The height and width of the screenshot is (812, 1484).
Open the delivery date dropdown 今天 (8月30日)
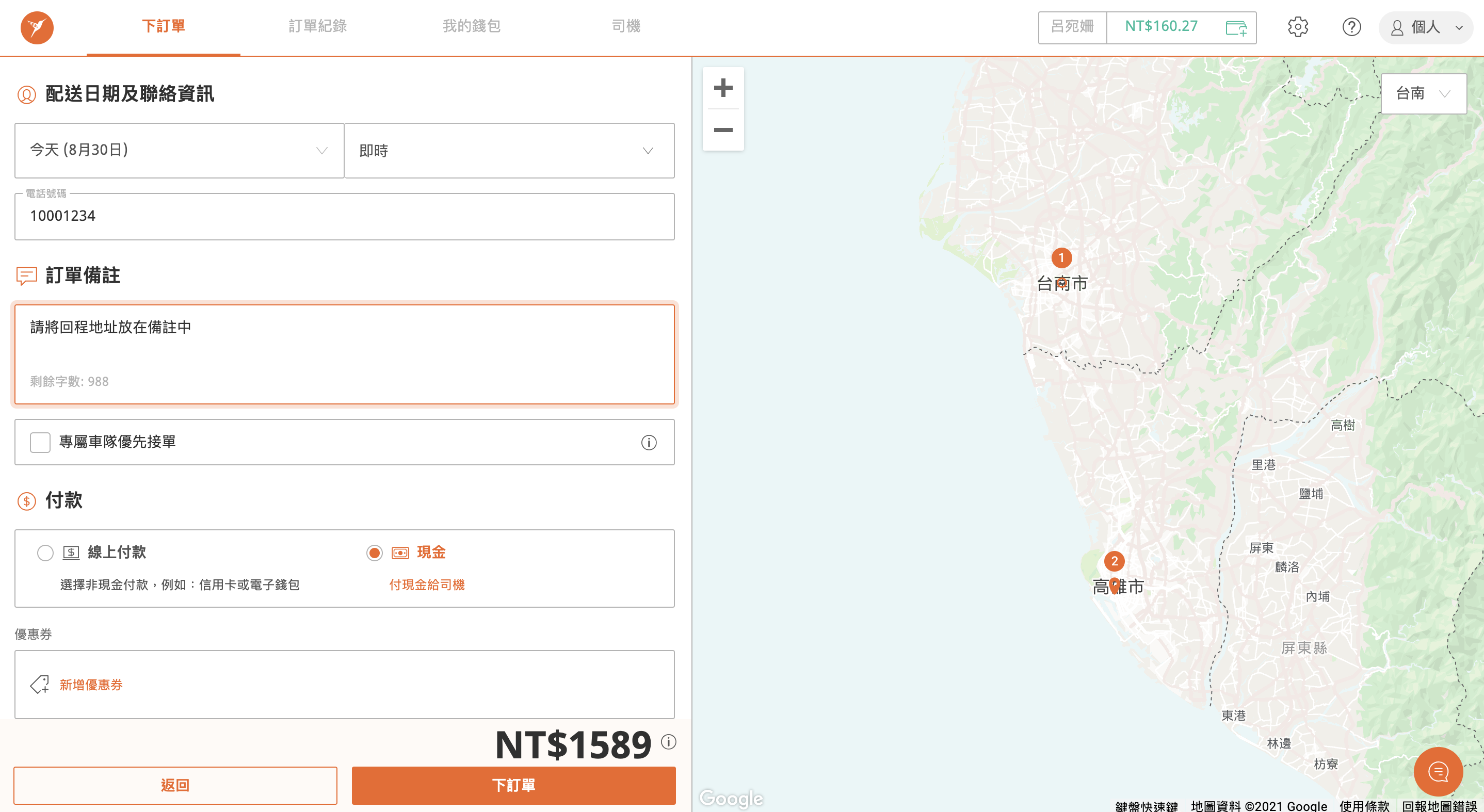coord(179,150)
